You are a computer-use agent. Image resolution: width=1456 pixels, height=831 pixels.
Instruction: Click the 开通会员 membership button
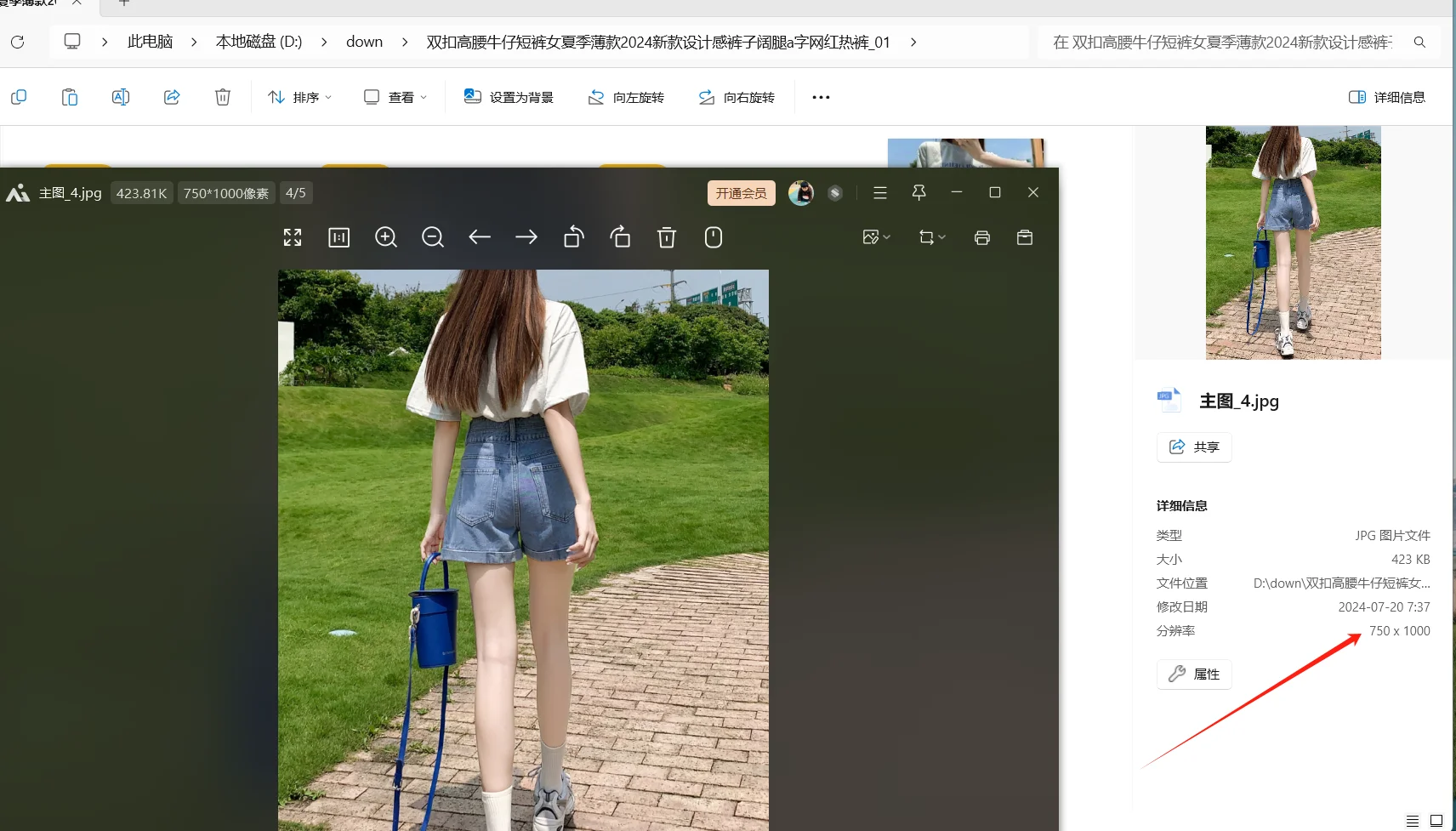(x=740, y=193)
